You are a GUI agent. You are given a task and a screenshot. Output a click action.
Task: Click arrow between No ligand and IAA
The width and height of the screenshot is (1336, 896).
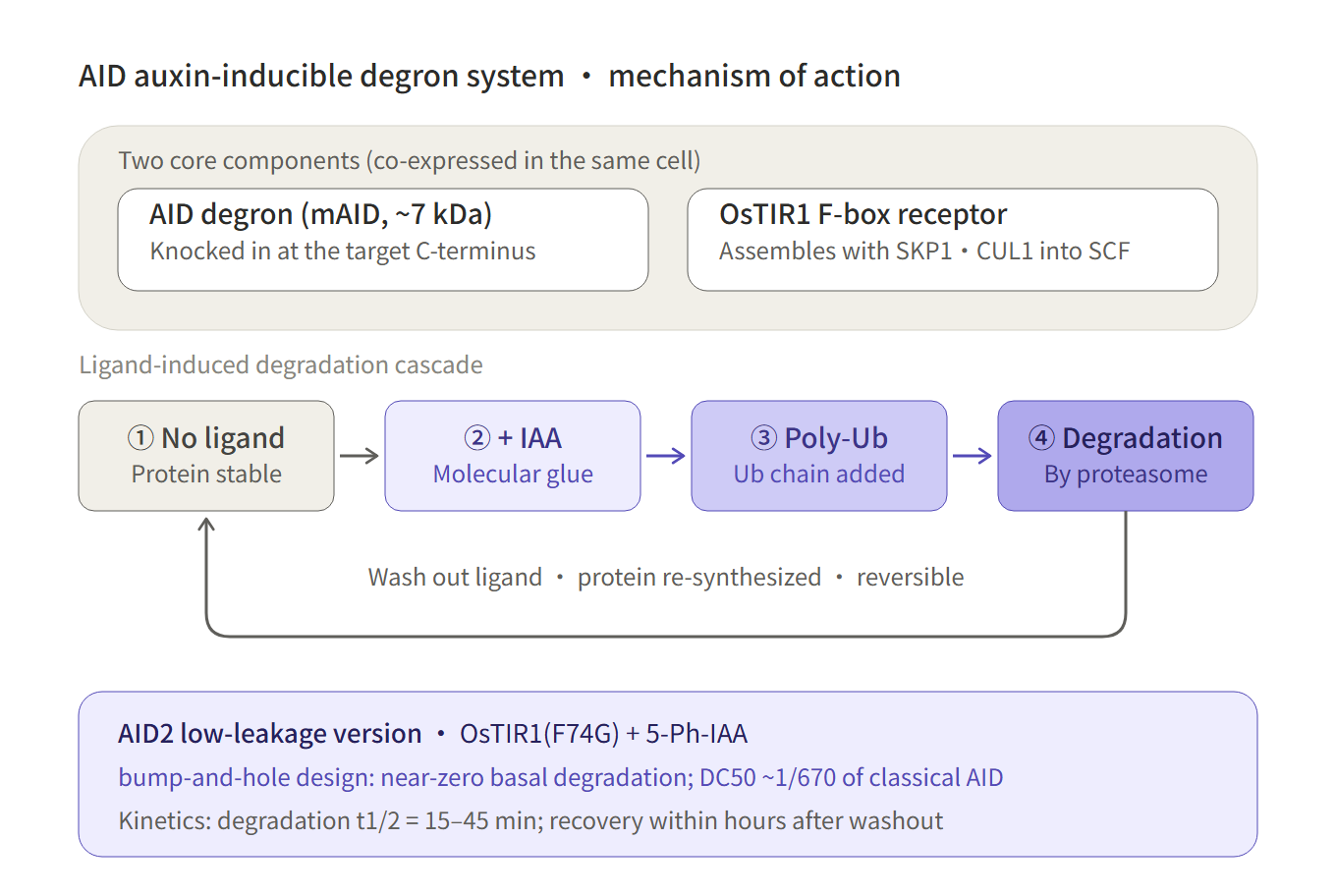[x=360, y=456]
